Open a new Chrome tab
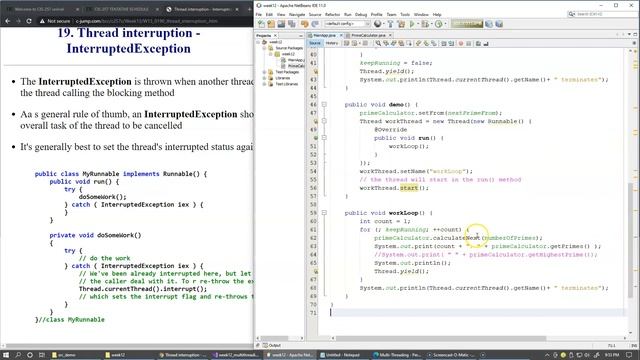This screenshot has height=360, width=640. 249,9
